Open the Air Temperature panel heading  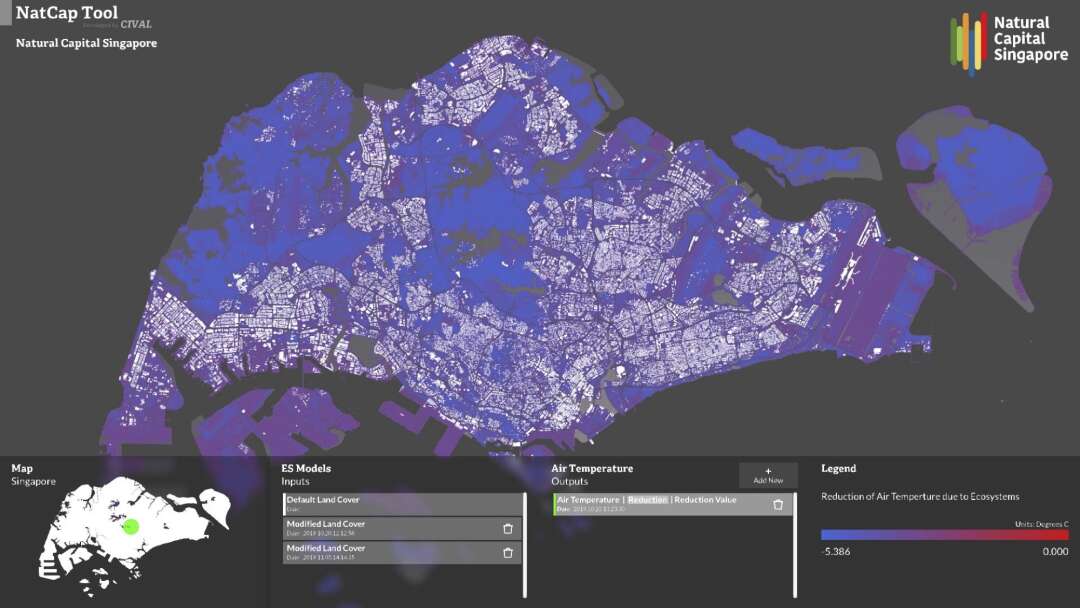click(592, 468)
